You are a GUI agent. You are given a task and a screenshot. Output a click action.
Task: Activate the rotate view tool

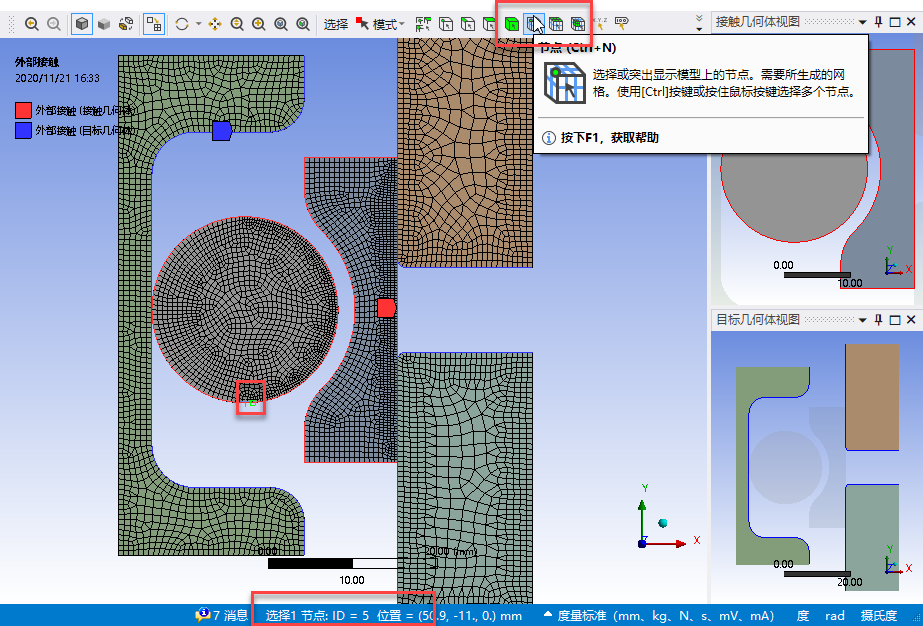(182, 24)
